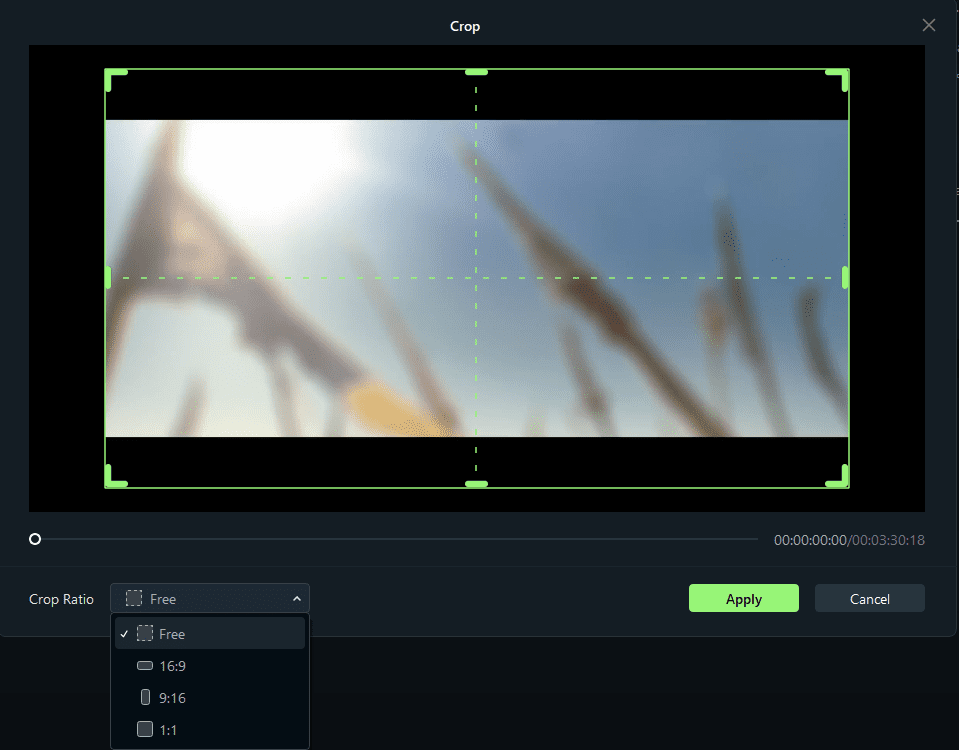The image size is (959, 750).
Task: Apply the crop settings
Action: (744, 598)
